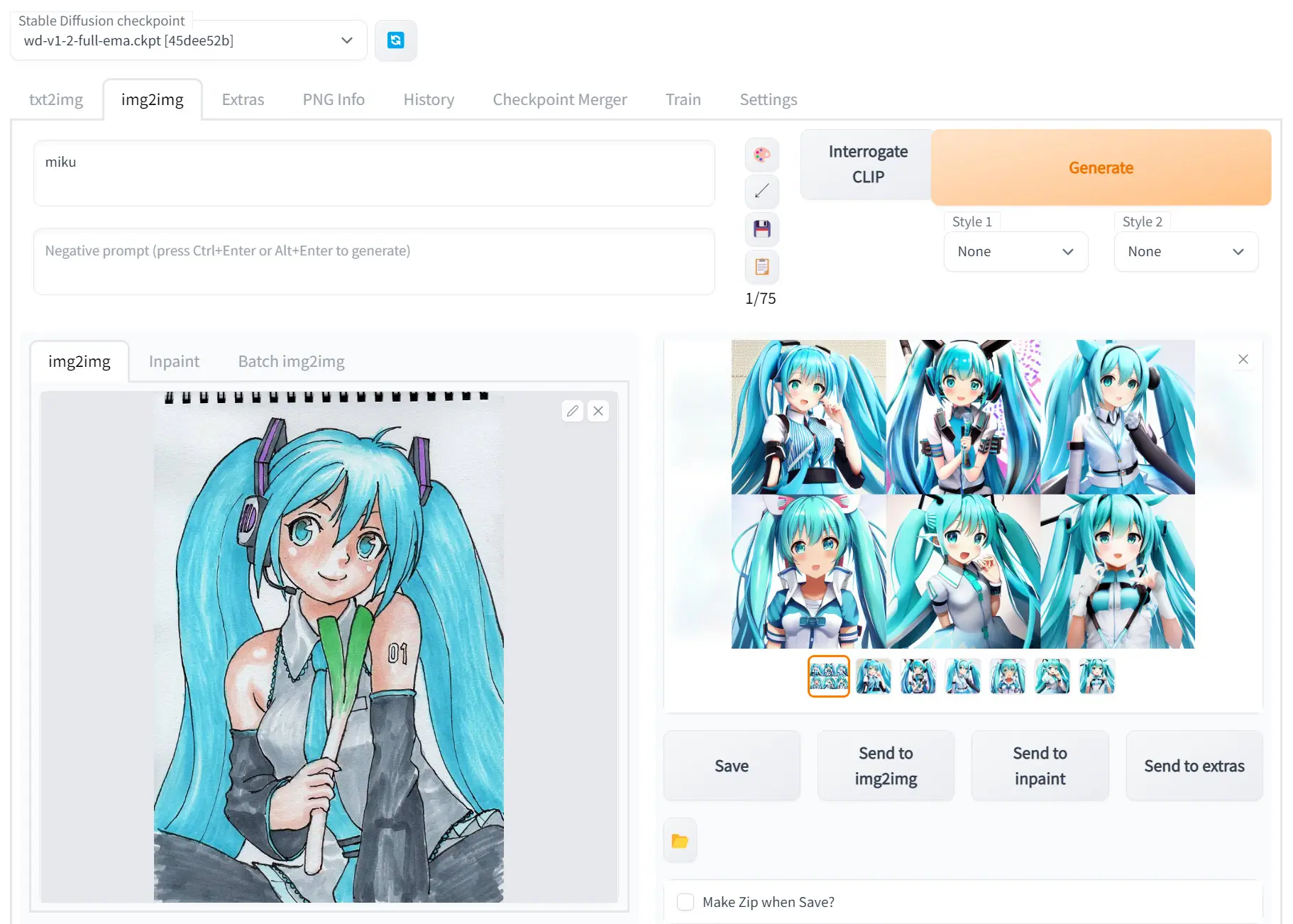Open the Stable Diffusion checkpoint dropdown

(x=189, y=40)
